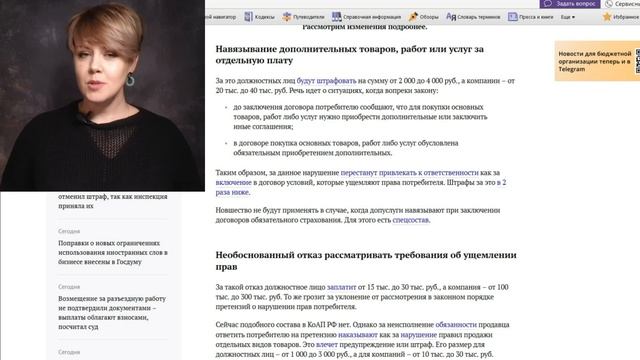Click bullet text 'до заключения договора потребителю сообщают'

coord(360,117)
